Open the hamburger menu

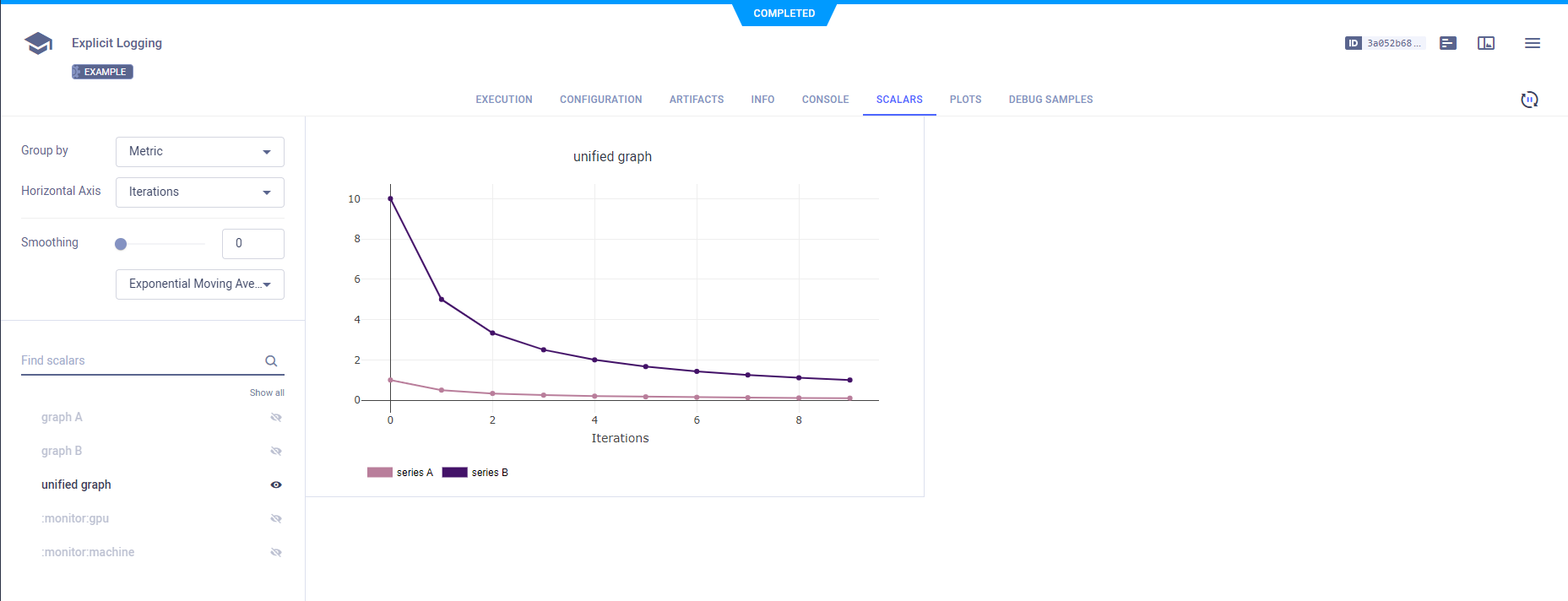click(1532, 43)
